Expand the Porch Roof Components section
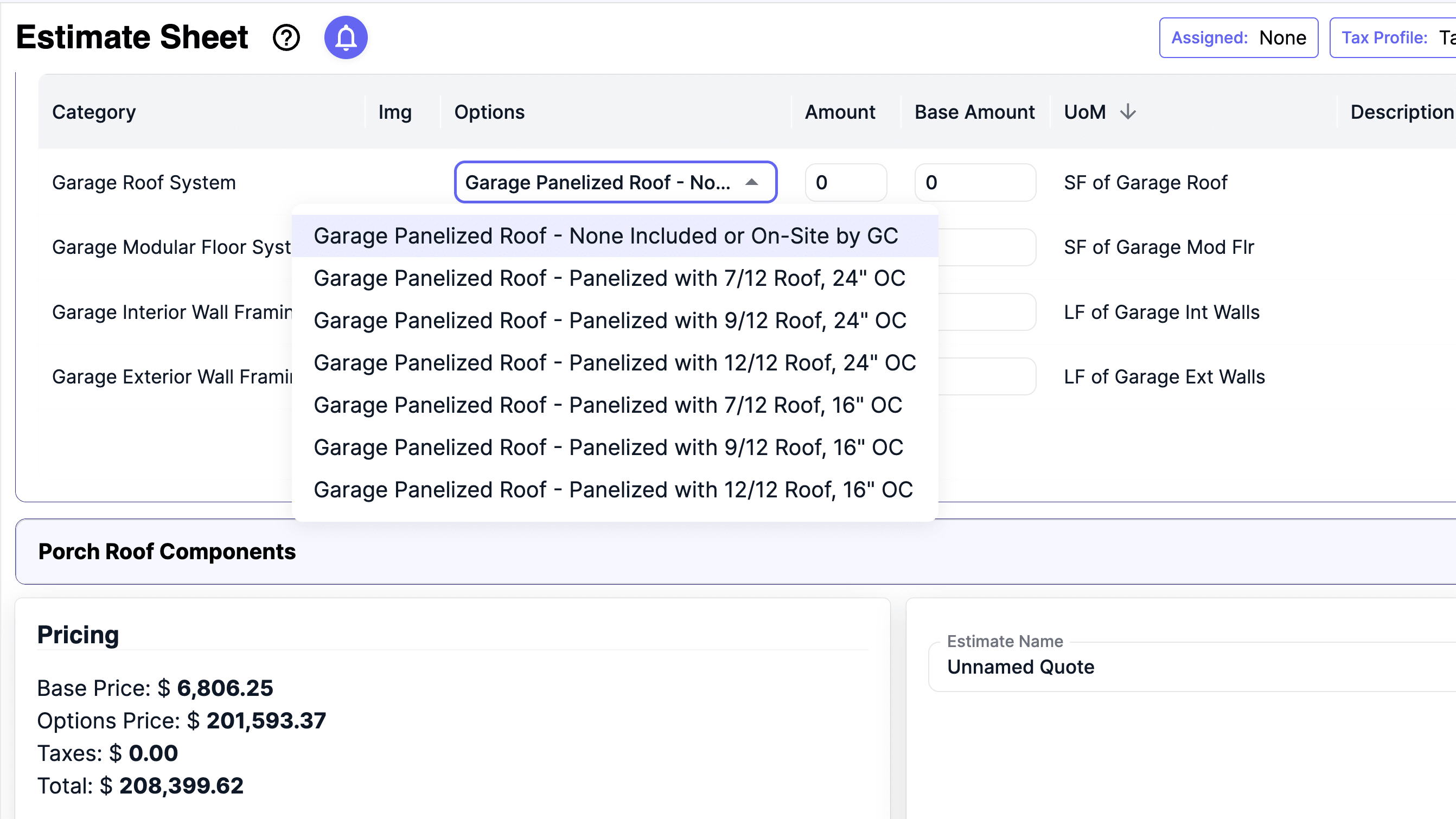1456x819 pixels. [167, 551]
